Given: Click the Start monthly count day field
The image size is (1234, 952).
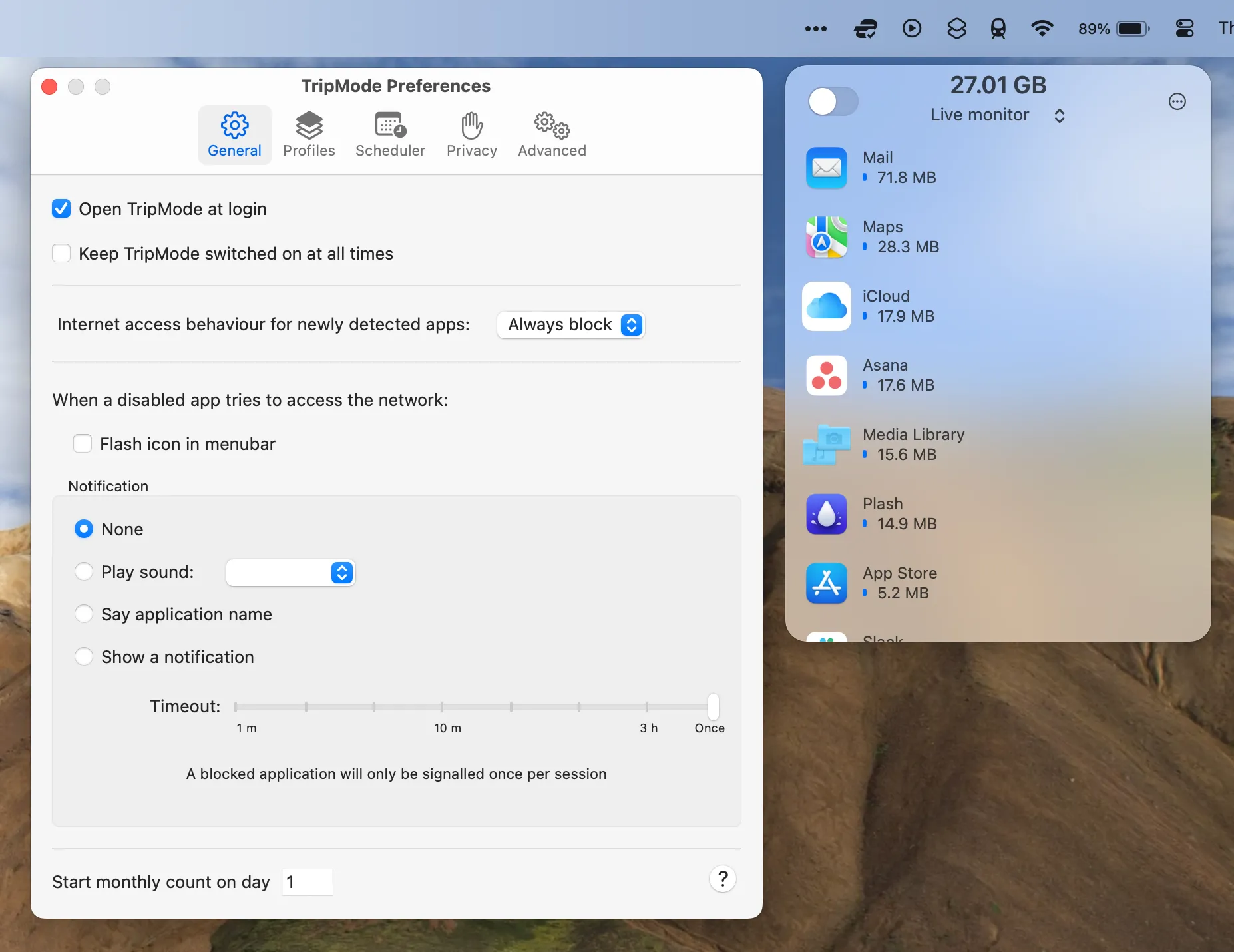Looking at the screenshot, I should tap(307, 881).
